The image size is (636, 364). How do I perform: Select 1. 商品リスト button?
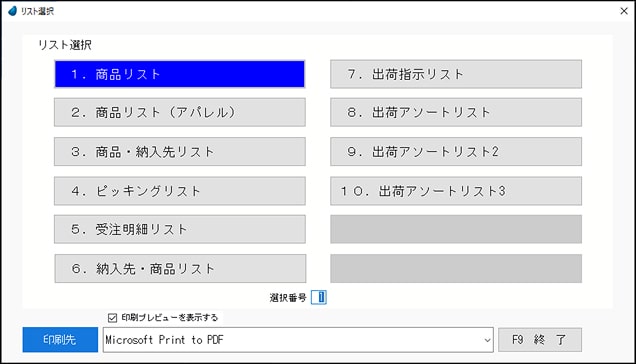(x=180, y=74)
